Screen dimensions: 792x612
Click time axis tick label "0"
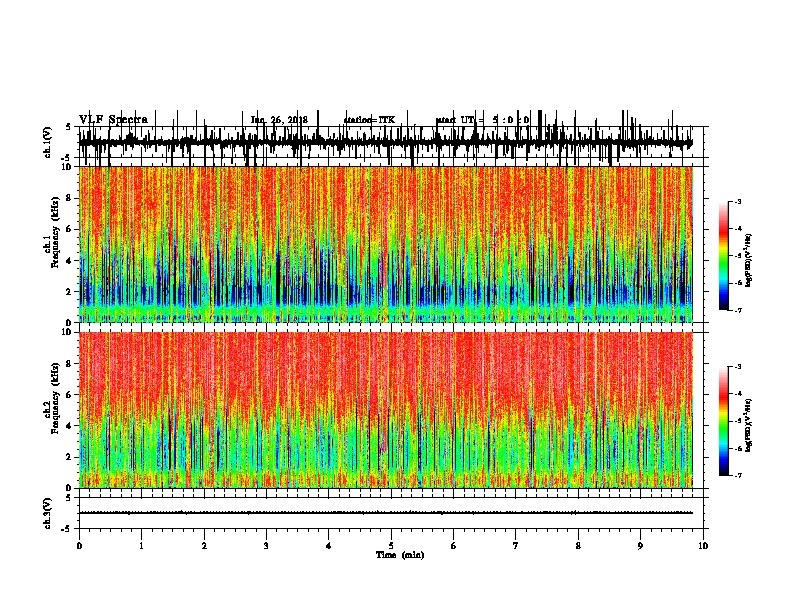pos(79,546)
